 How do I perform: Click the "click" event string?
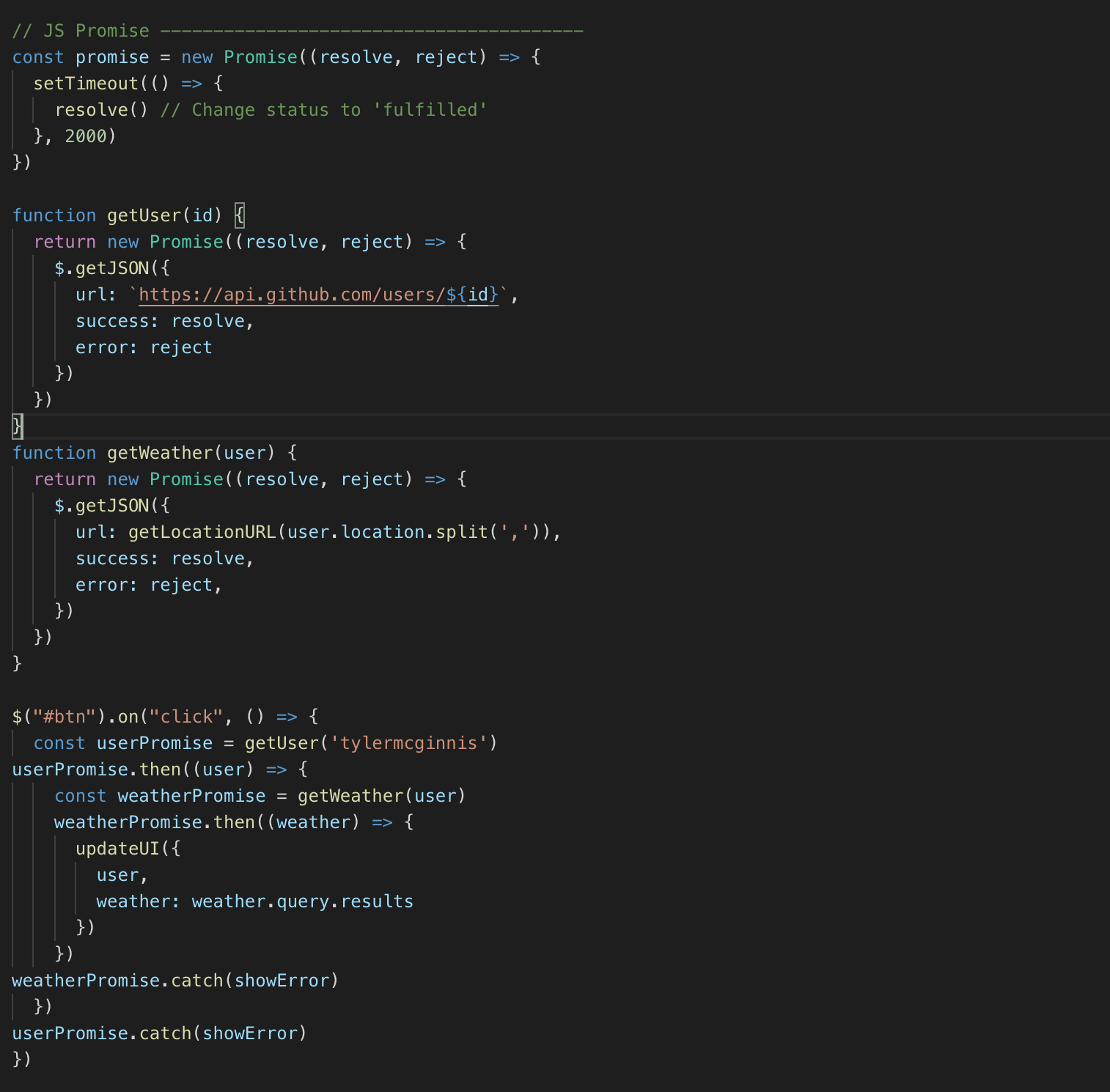[x=186, y=717]
